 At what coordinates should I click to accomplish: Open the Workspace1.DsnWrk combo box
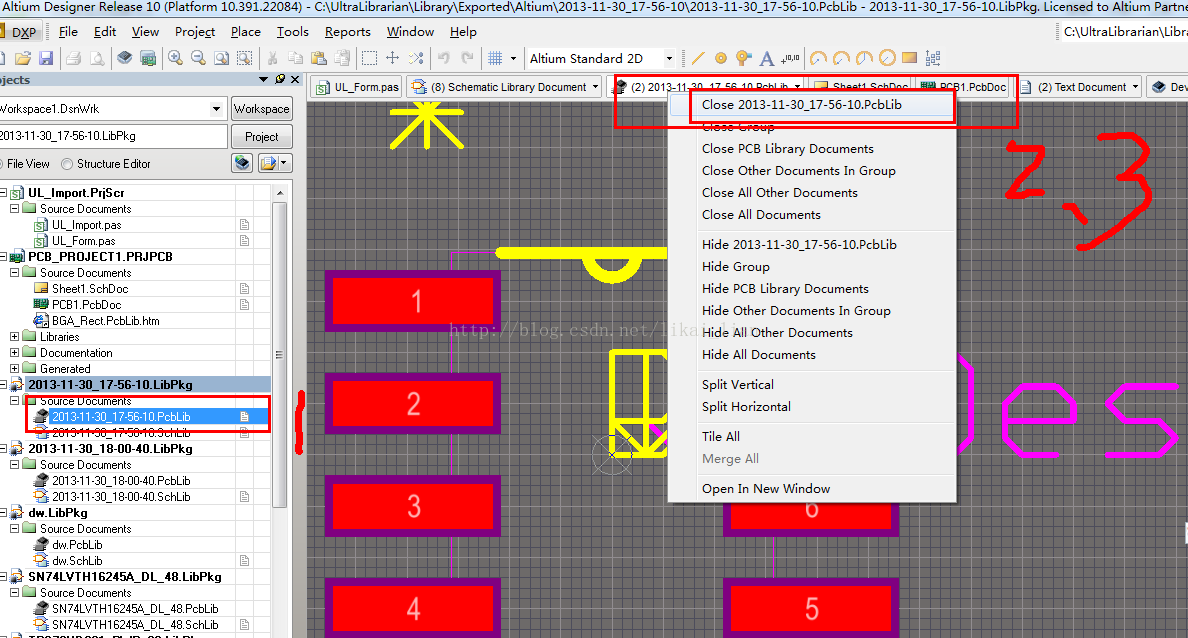(216, 109)
